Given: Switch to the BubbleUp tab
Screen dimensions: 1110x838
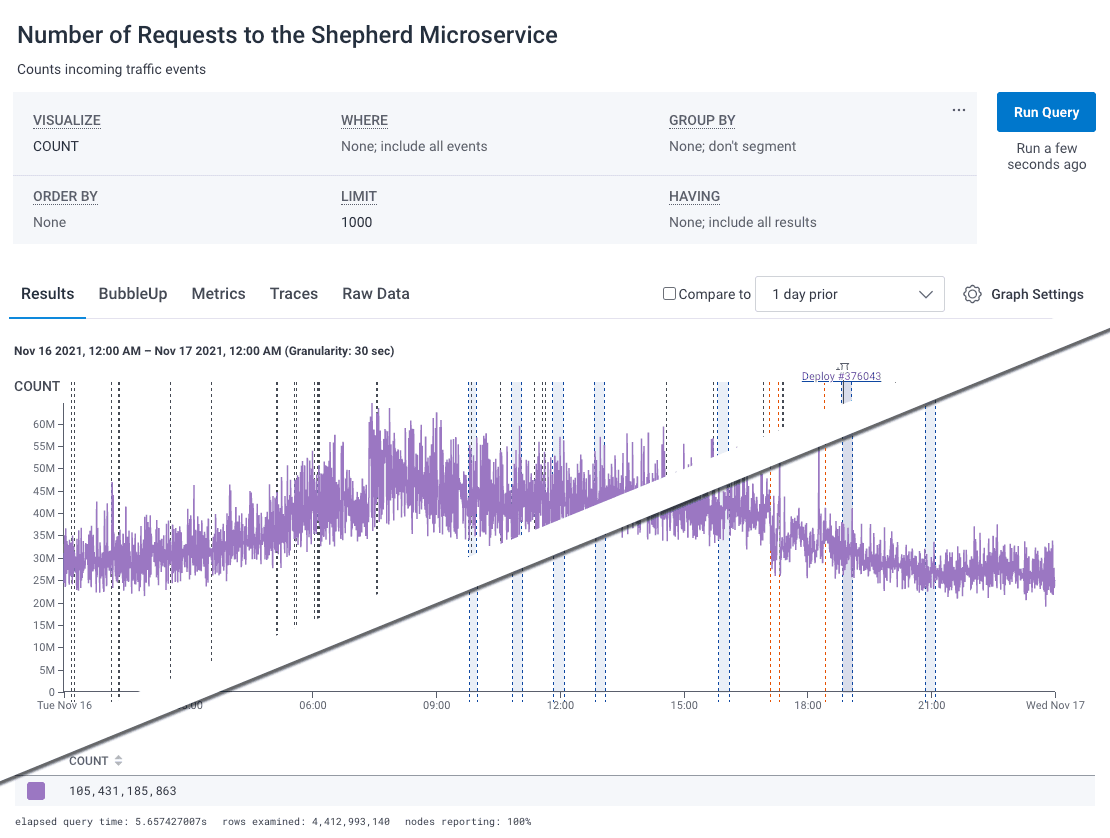Looking at the screenshot, I should 133,293.
